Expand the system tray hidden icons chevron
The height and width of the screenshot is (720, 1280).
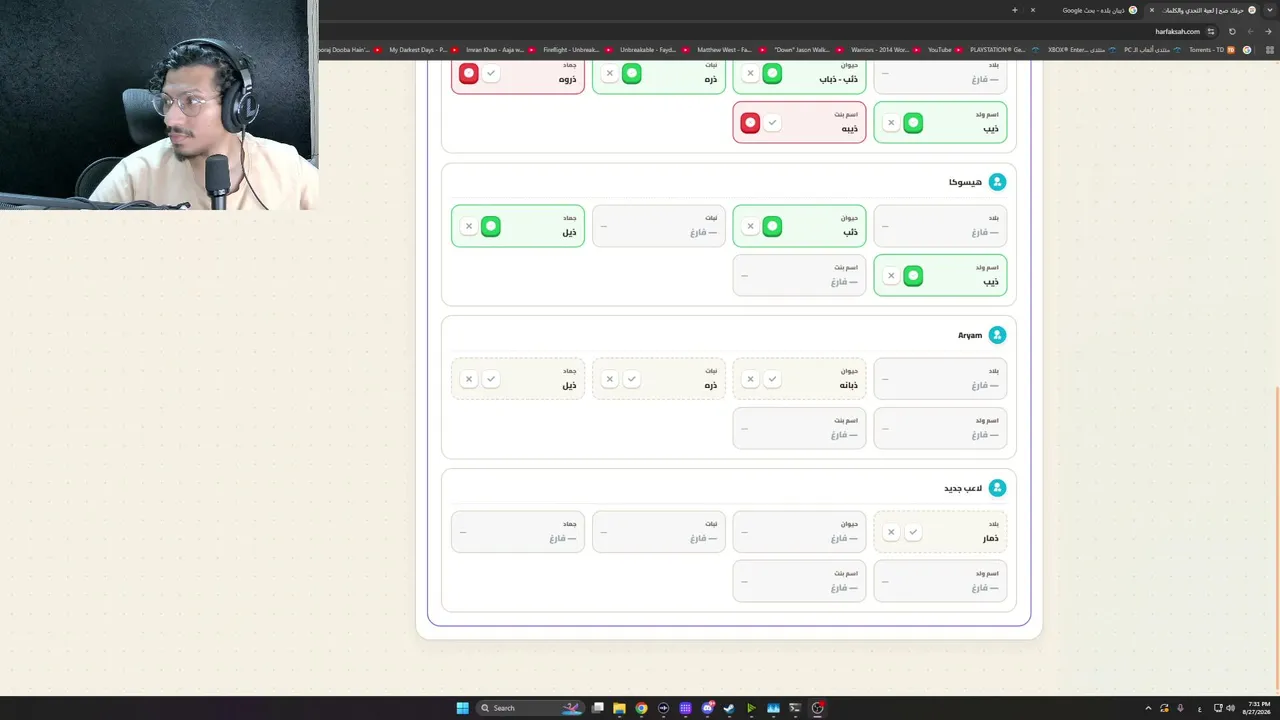pos(1148,708)
